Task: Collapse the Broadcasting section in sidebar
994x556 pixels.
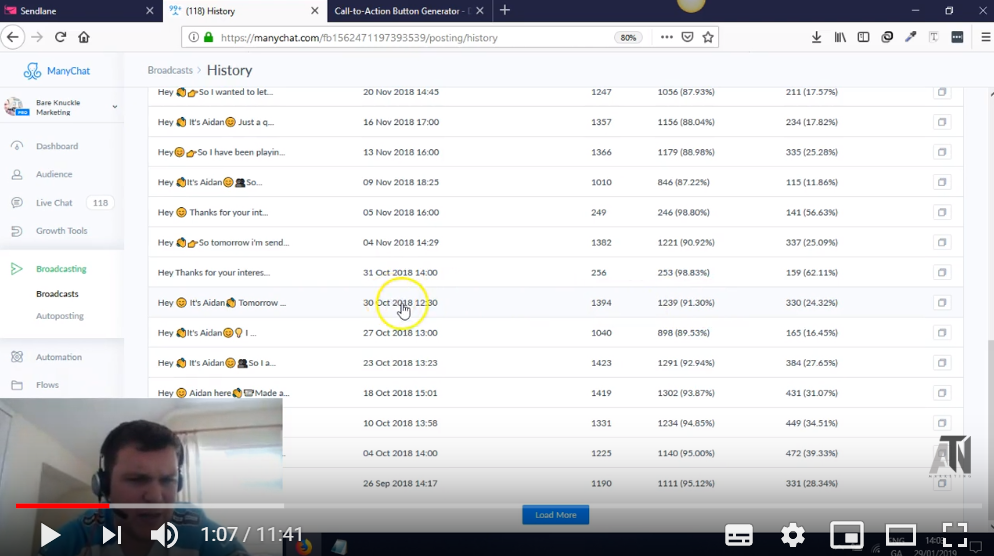Action: (61, 269)
